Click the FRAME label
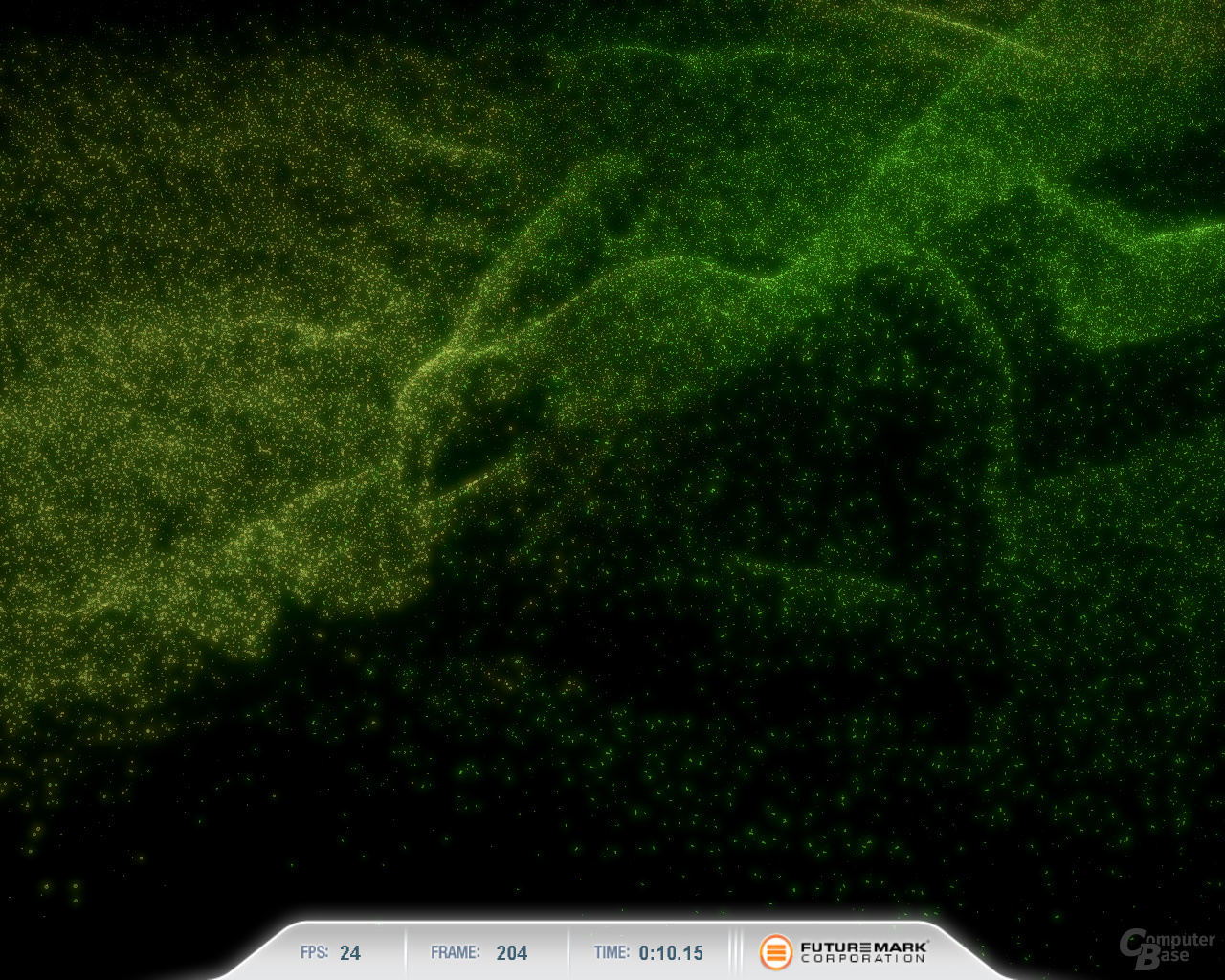Screen dimensions: 1225x980 (456, 952)
